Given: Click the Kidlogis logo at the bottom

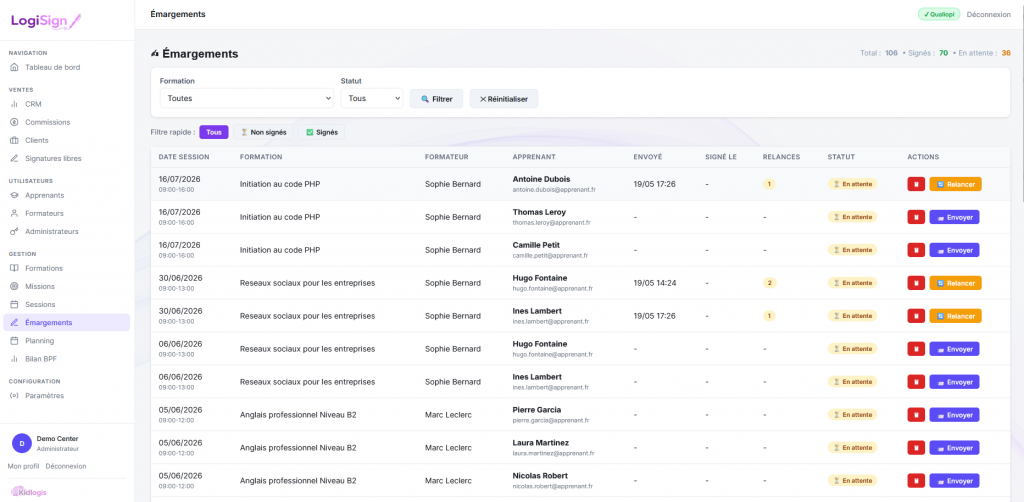Looking at the screenshot, I should coord(29,492).
